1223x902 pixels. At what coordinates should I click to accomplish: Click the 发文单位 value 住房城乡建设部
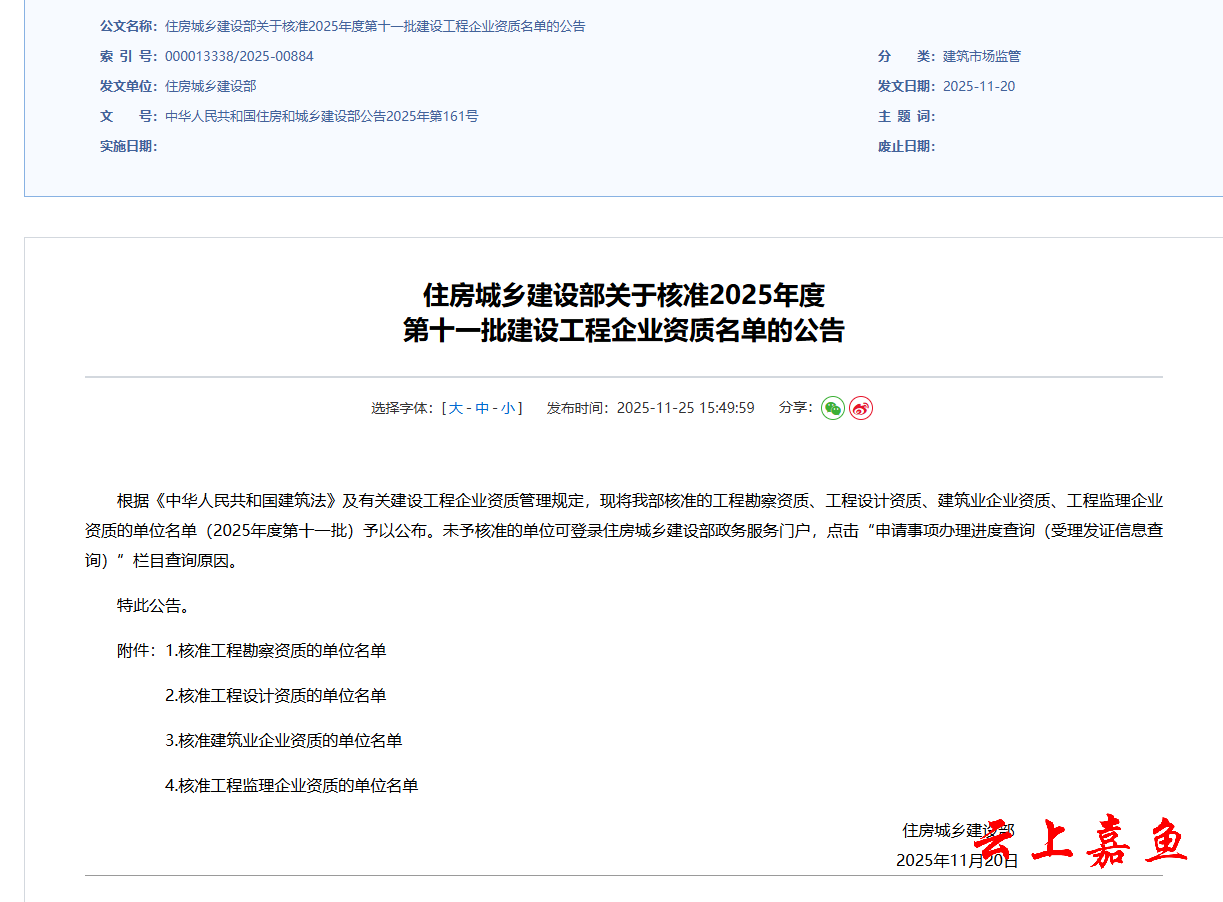coord(210,86)
